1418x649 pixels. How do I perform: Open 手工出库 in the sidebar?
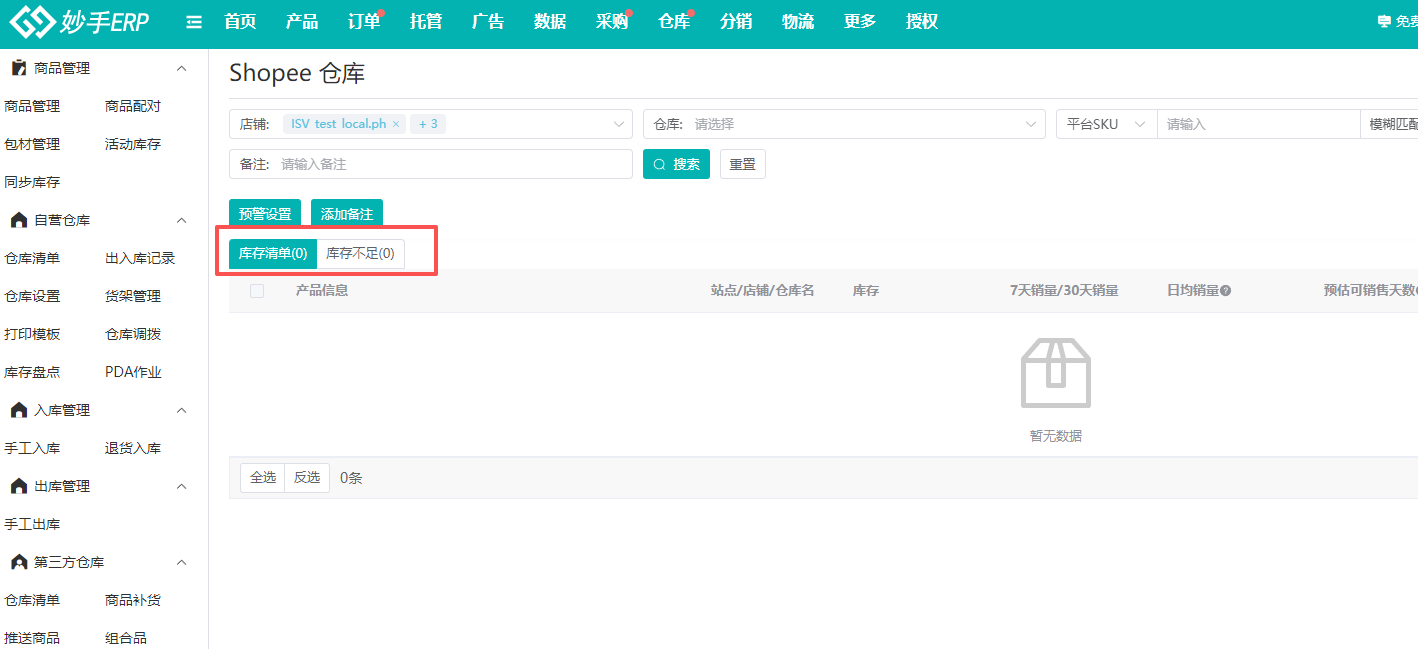(x=32, y=524)
